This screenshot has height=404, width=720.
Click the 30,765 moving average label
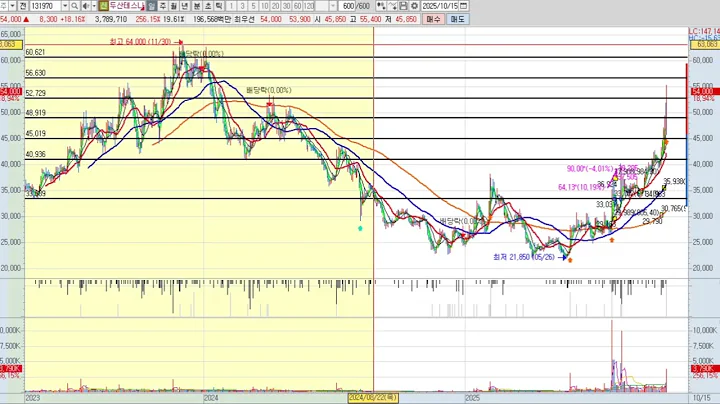tap(674, 208)
